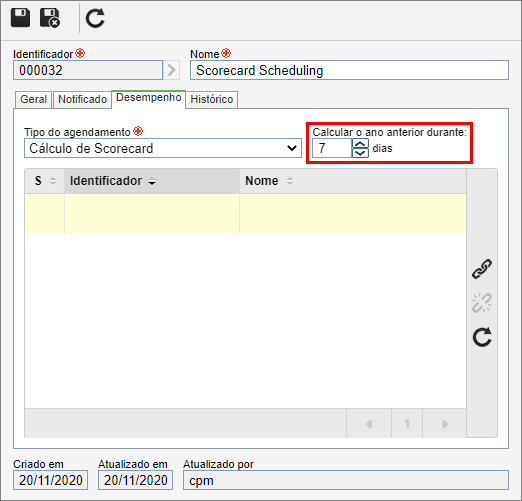522x501 pixels.
Task: Refresh the scorecard list with side icon
Action: coord(482,337)
